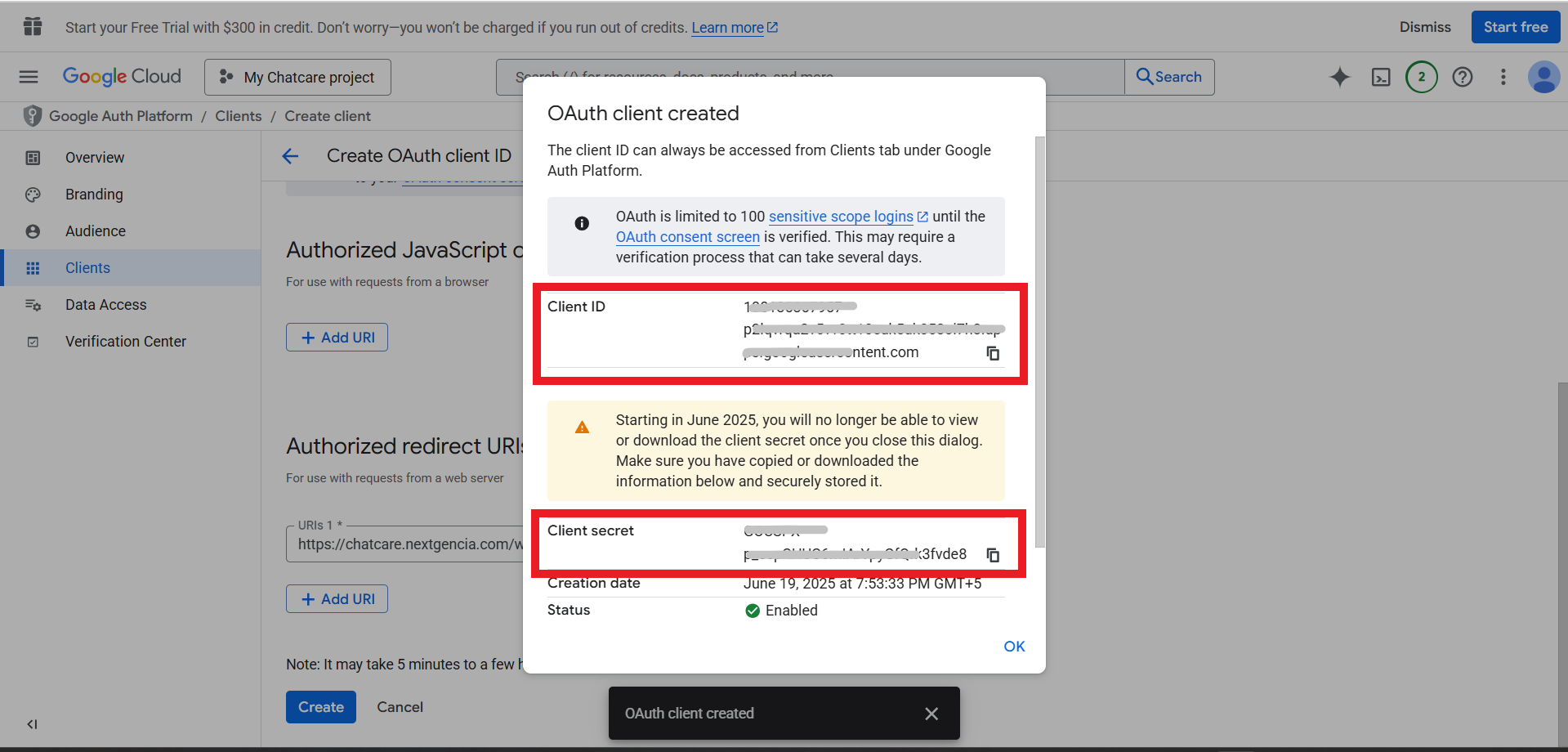Open the help question mark menu
The height and width of the screenshot is (752, 1568).
(1463, 77)
